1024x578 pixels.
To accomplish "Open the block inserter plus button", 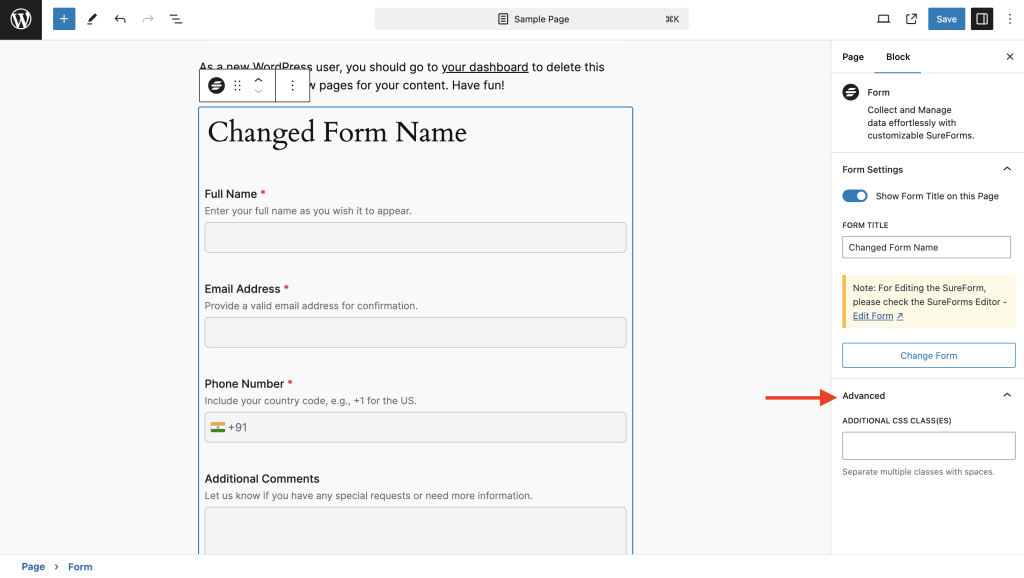I will point(64,19).
